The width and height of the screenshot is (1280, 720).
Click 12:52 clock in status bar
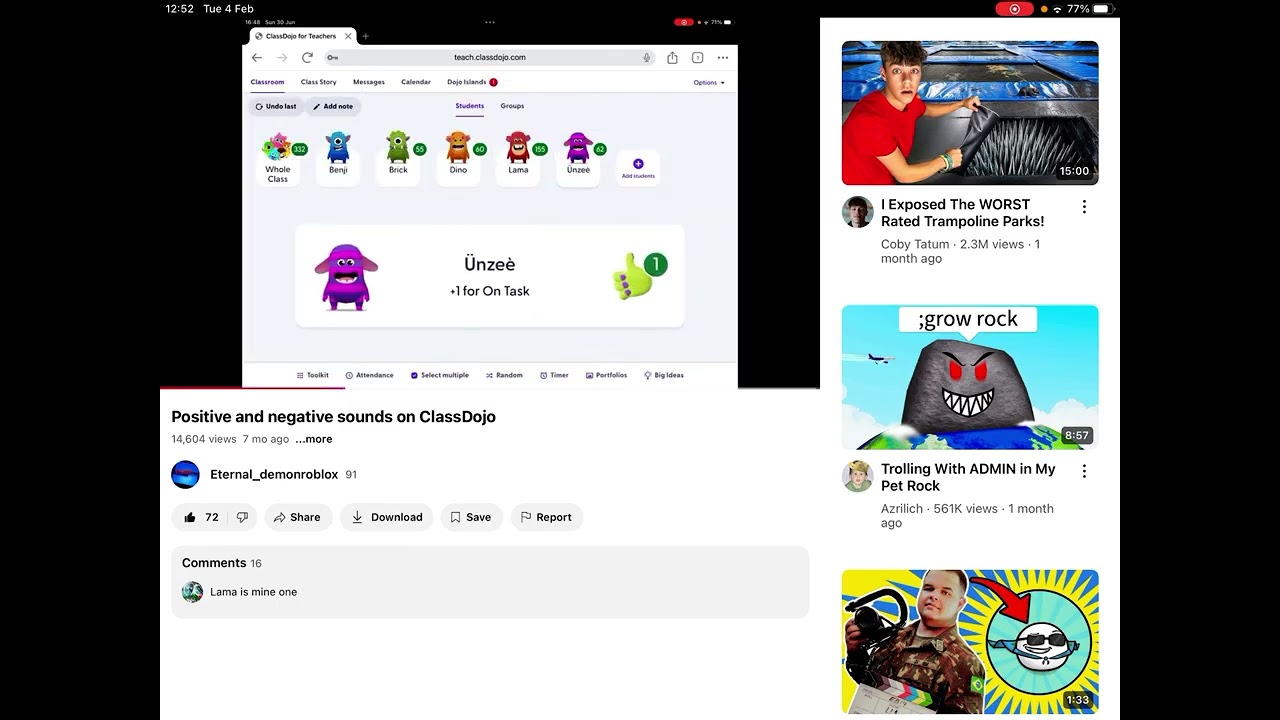click(x=180, y=9)
